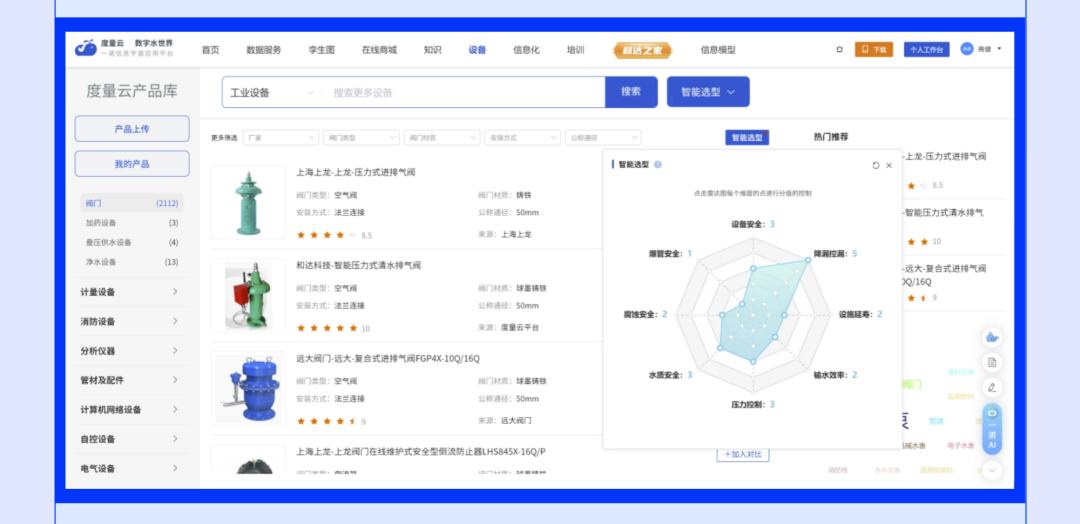The image size is (1080, 524).
Task: Open the 信息模型 nav item
Action: [x=718, y=50]
